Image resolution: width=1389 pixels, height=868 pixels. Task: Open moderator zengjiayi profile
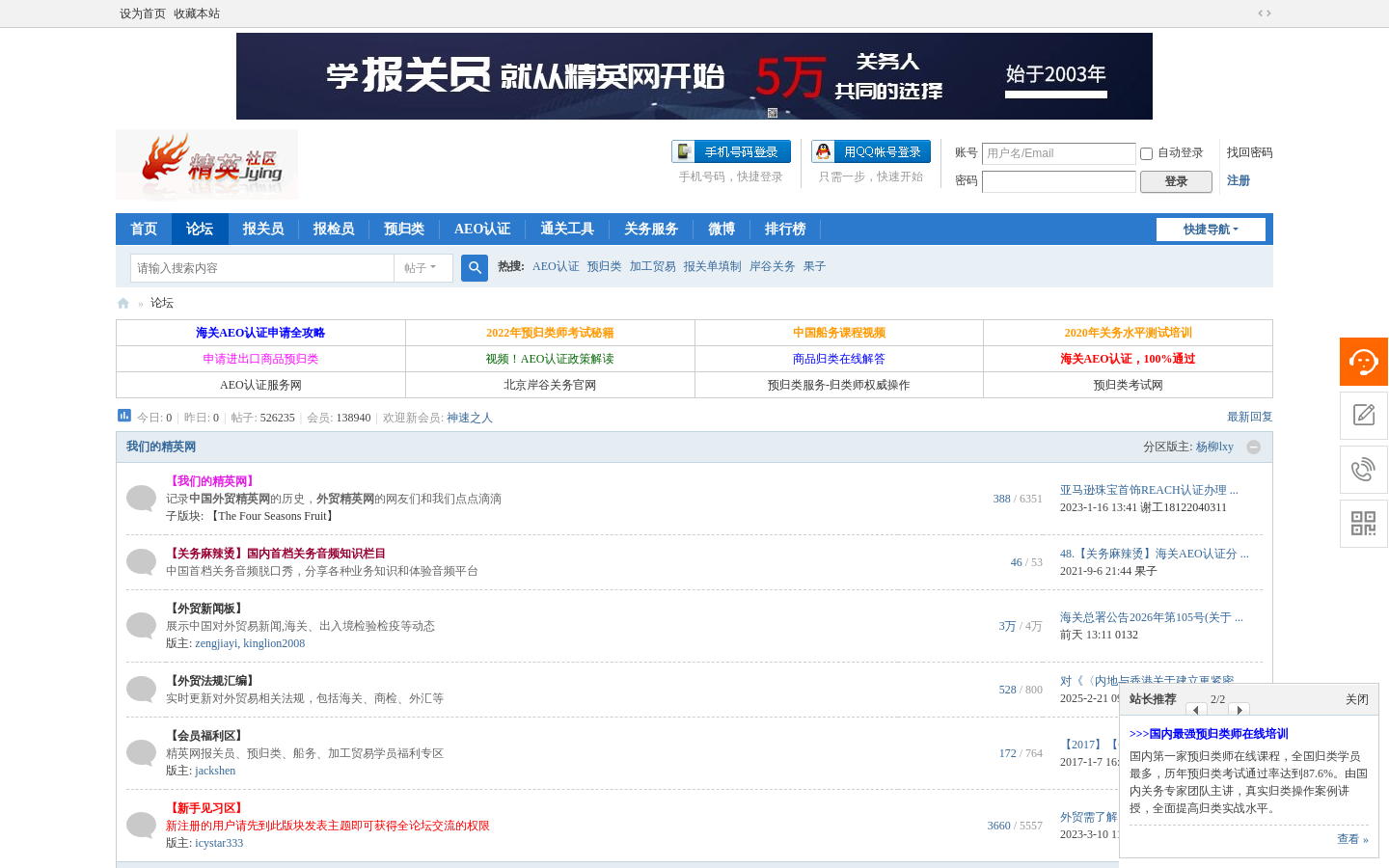[216, 643]
